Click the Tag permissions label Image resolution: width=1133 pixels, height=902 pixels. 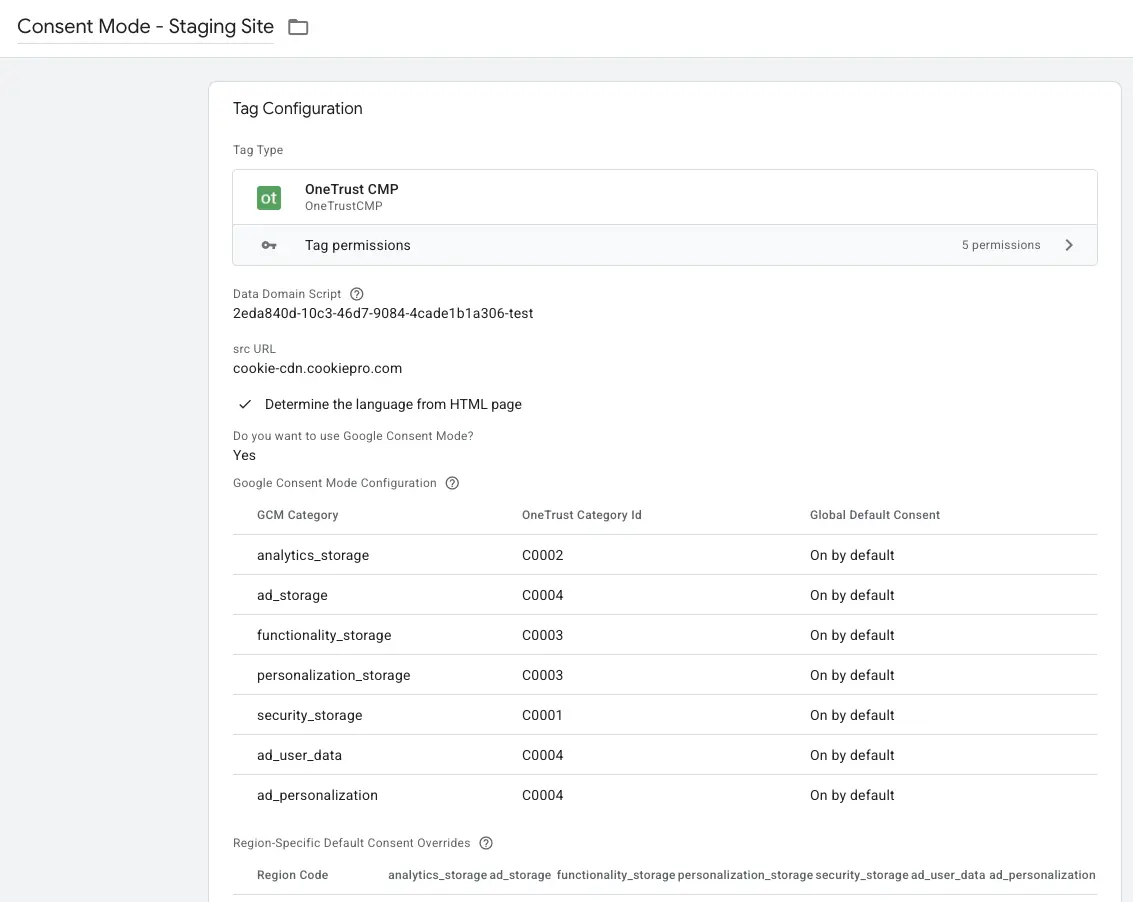coord(358,246)
